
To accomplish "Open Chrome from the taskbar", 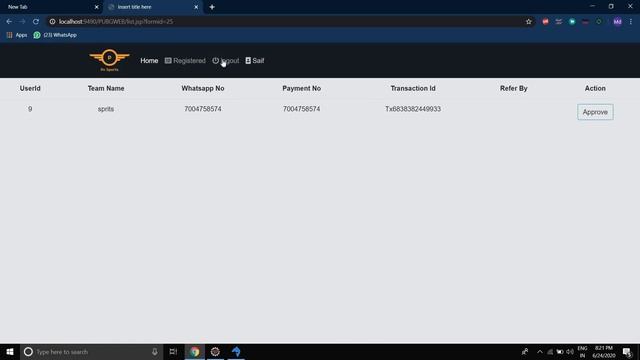I will pos(195,351).
